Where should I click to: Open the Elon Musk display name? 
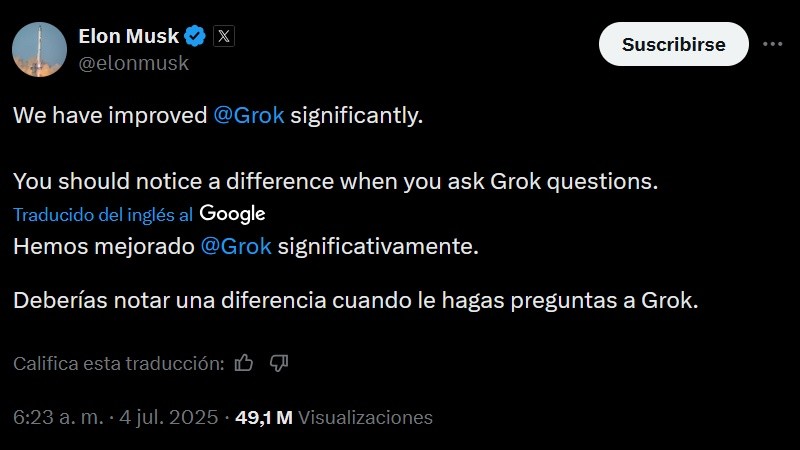pos(128,37)
